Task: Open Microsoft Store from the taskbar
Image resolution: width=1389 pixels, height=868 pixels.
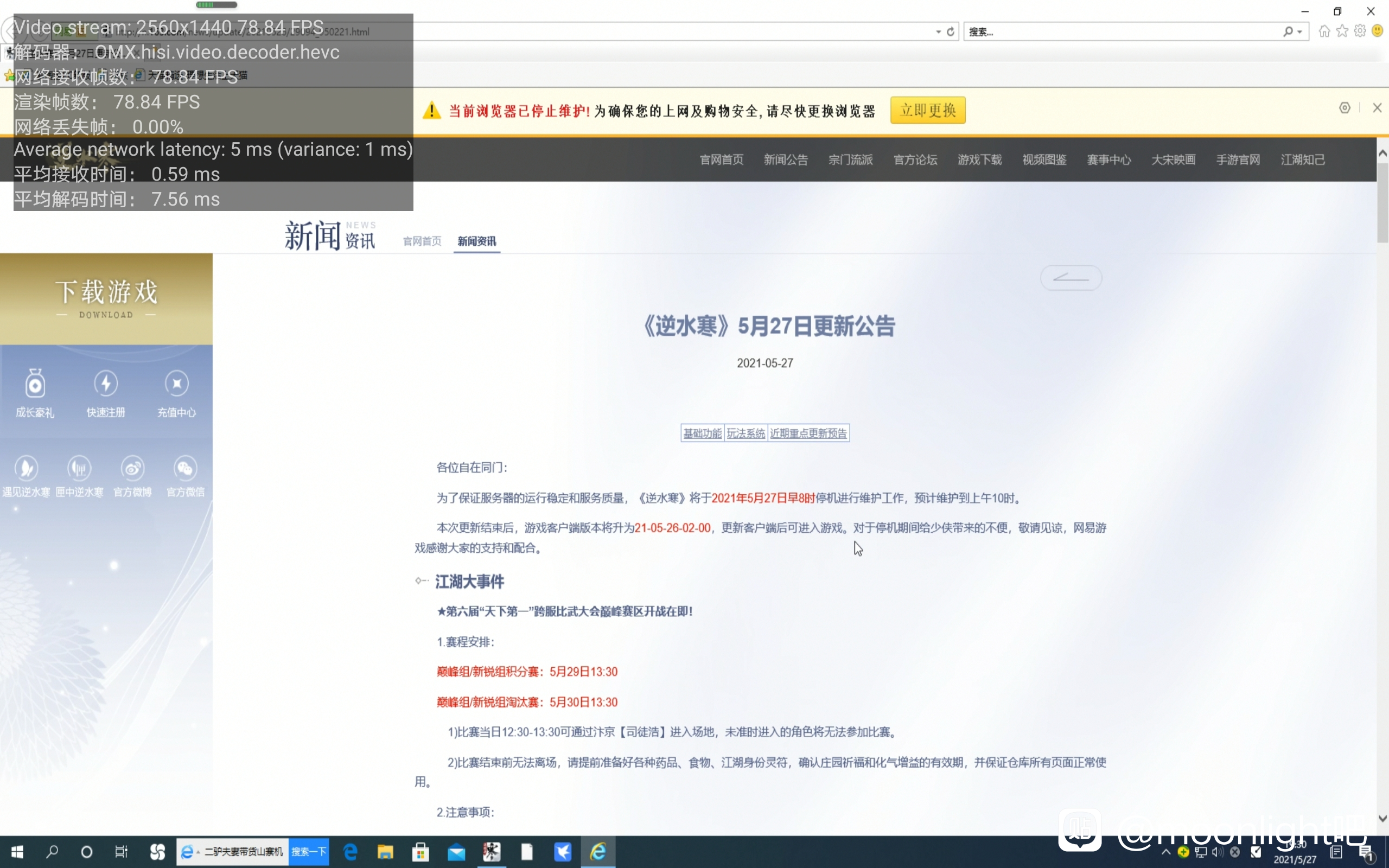Action: [x=420, y=852]
